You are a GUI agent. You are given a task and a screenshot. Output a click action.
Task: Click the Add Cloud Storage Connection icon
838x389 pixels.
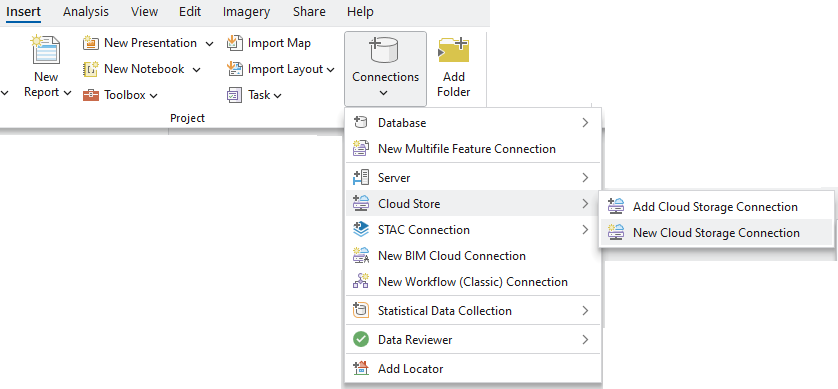[x=616, y=206]
